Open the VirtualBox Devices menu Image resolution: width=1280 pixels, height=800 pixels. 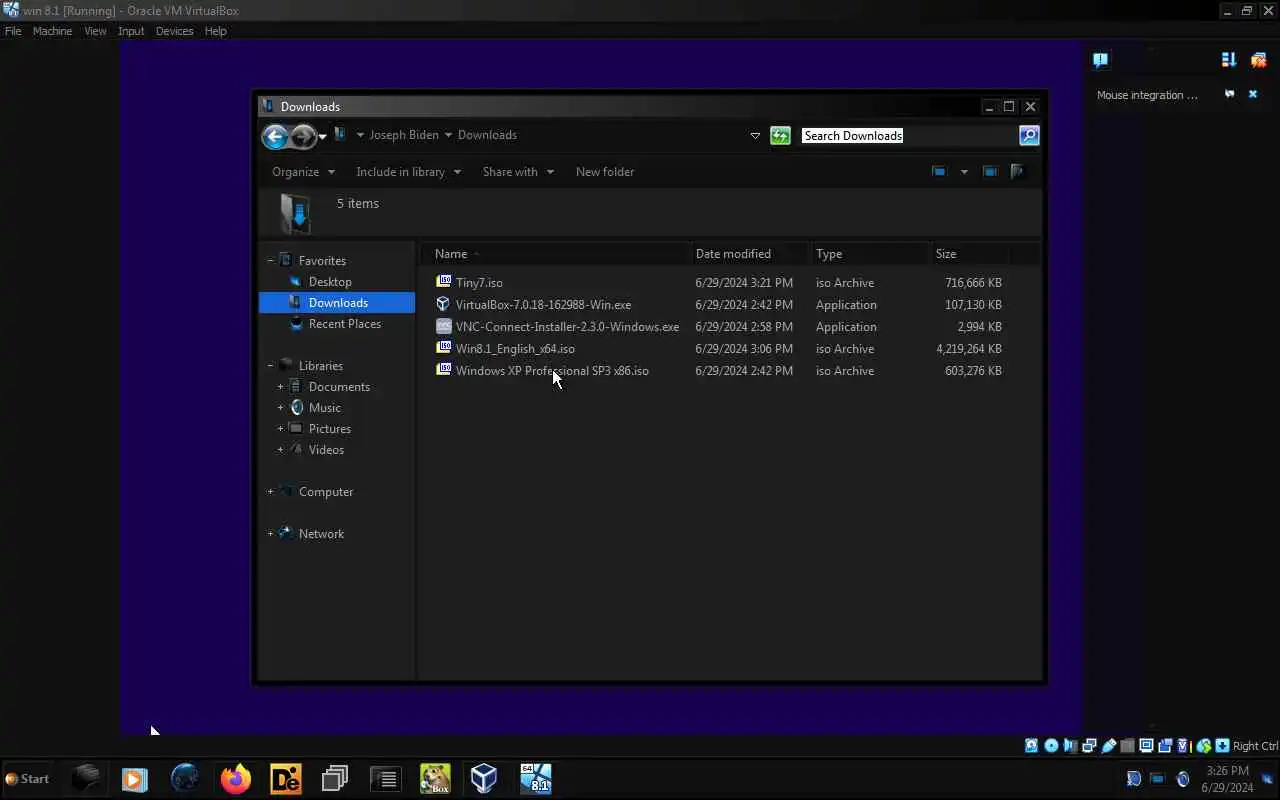tap(174, 31)
